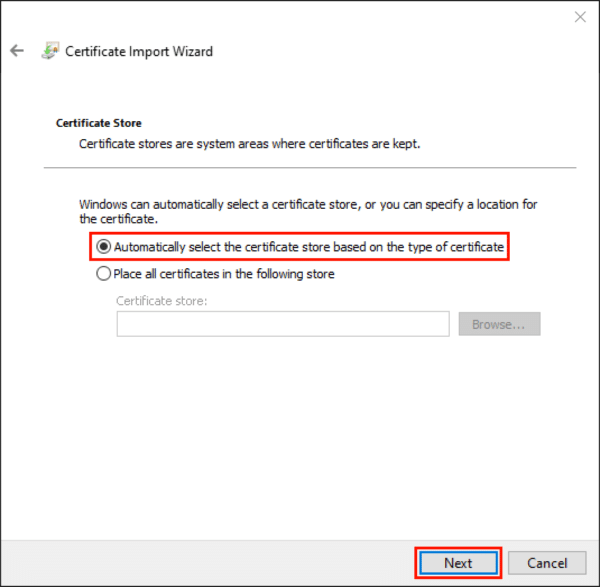Click inside the Certificate store text field
Viewport: 600px width, 587px height.
click(x=282, y=324)
